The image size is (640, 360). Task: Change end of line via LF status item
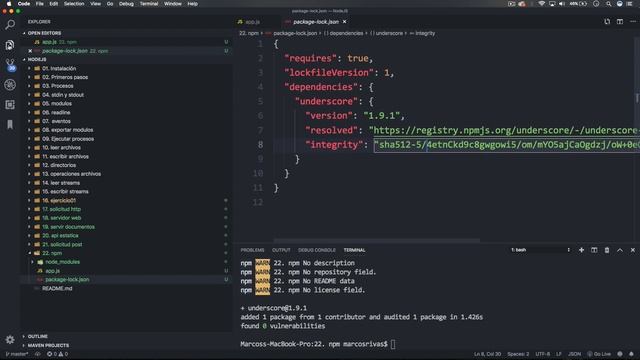tap(559, 354)
